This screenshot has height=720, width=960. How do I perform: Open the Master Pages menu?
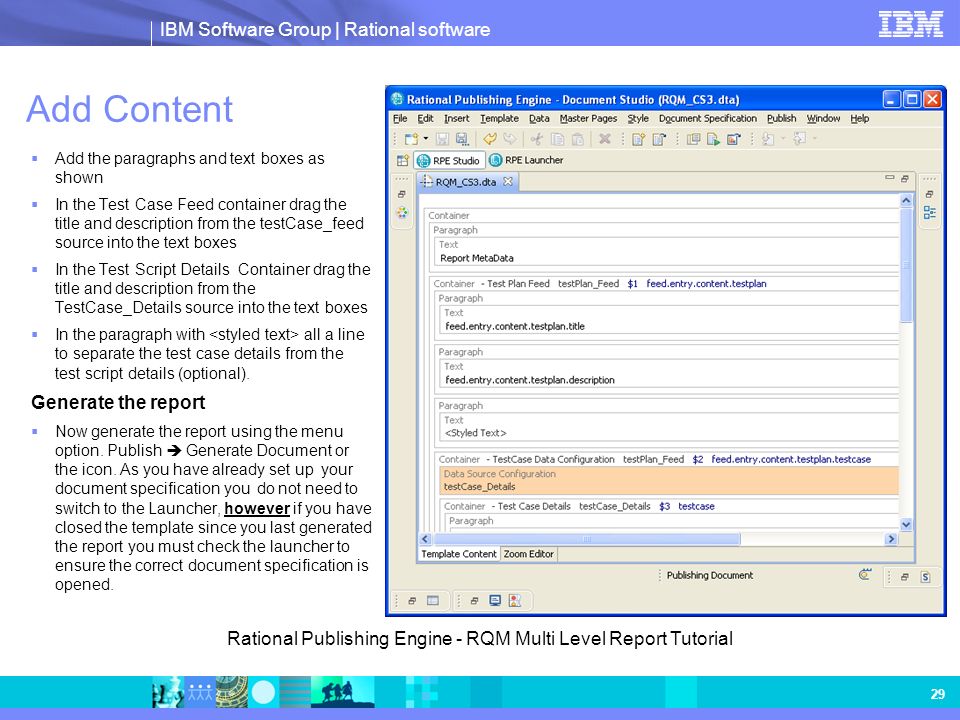pos(588,119)
